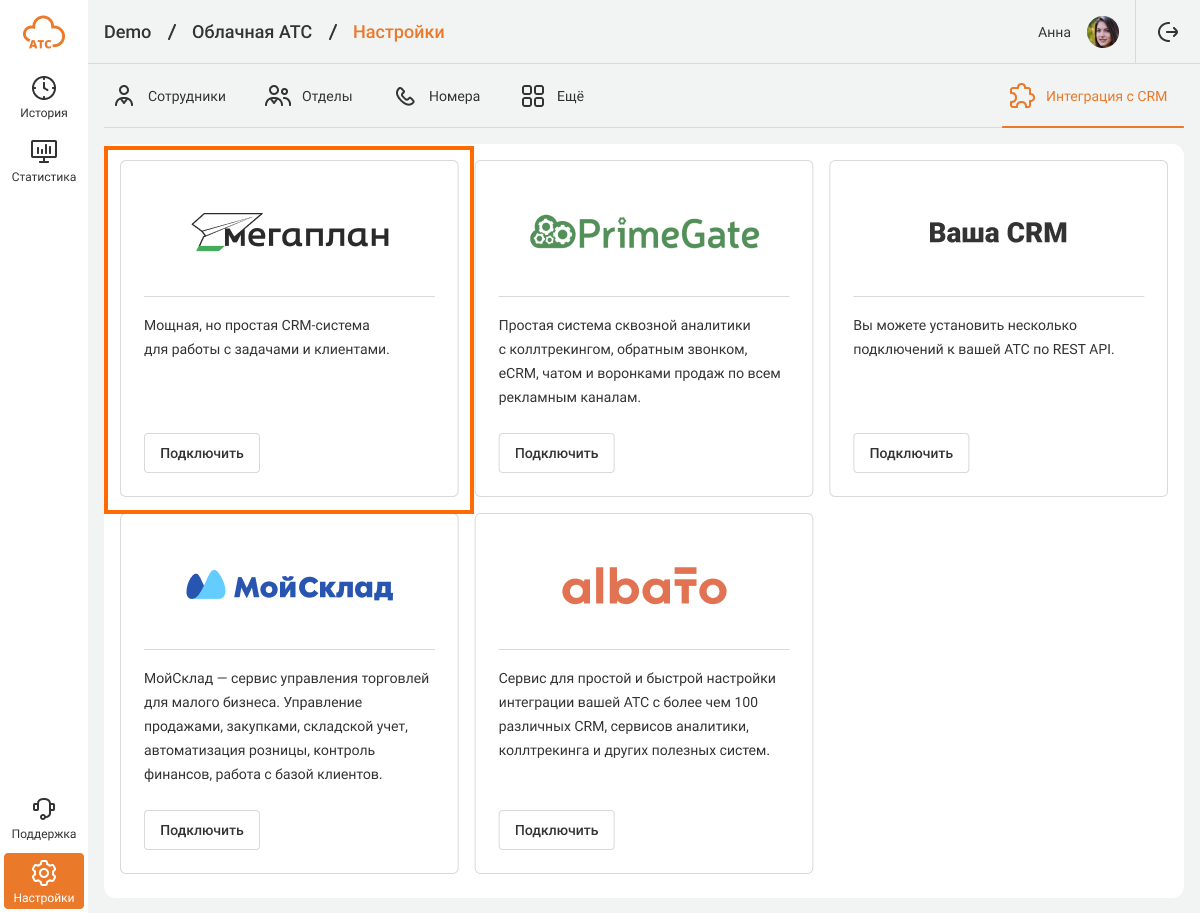This screenshot has height=913, width=1200.
Task: Click the ATC cloud logo
Action: 44,32
